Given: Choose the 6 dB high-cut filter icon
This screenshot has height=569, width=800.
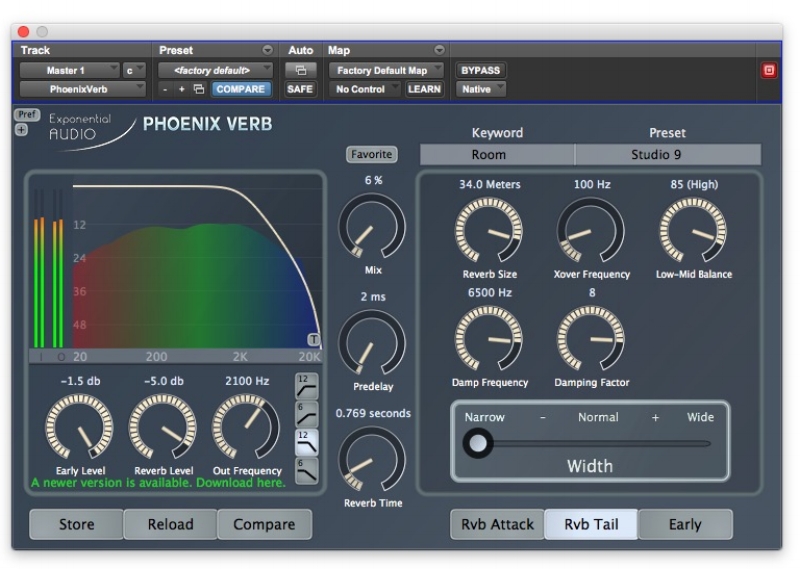Looking at the screenshot, I should coord(307,471).
